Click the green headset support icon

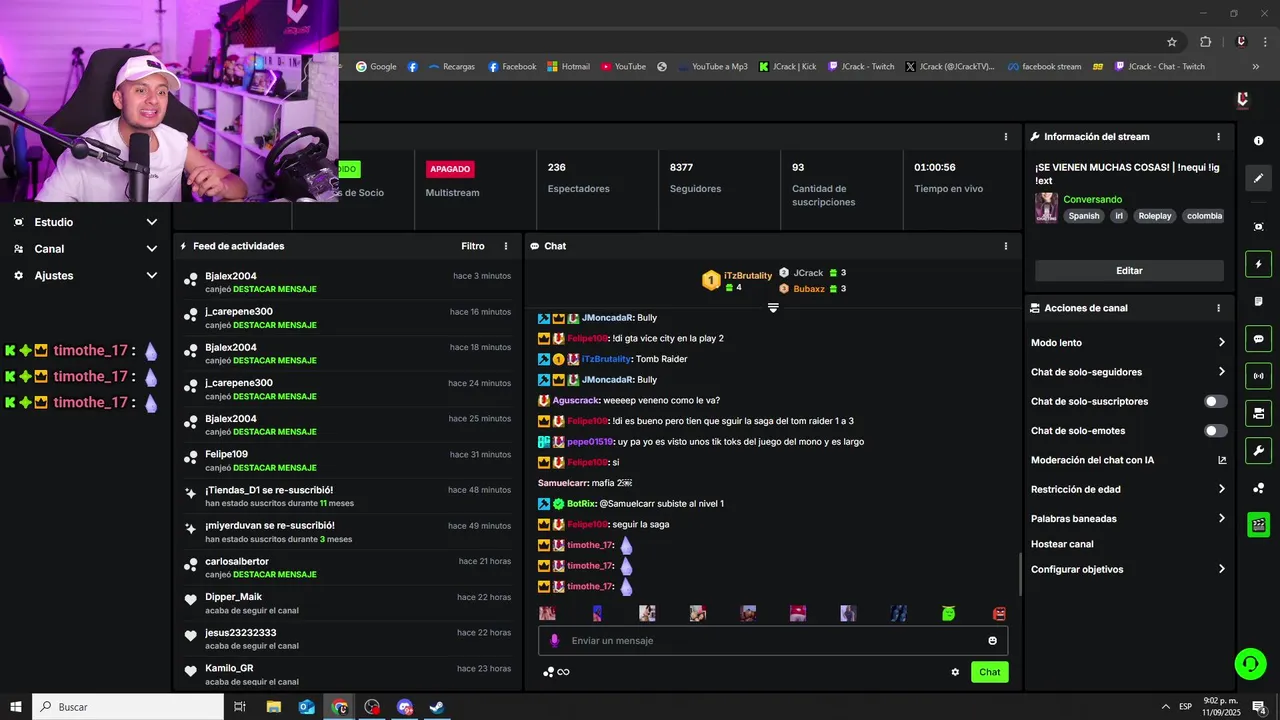[x=1249, y=663]
